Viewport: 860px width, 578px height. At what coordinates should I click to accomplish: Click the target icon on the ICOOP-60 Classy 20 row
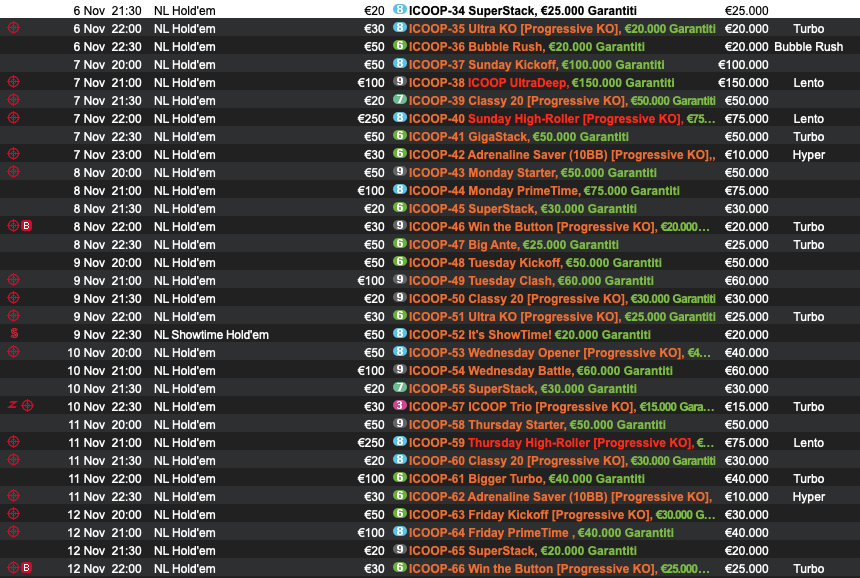pos(14,460)
